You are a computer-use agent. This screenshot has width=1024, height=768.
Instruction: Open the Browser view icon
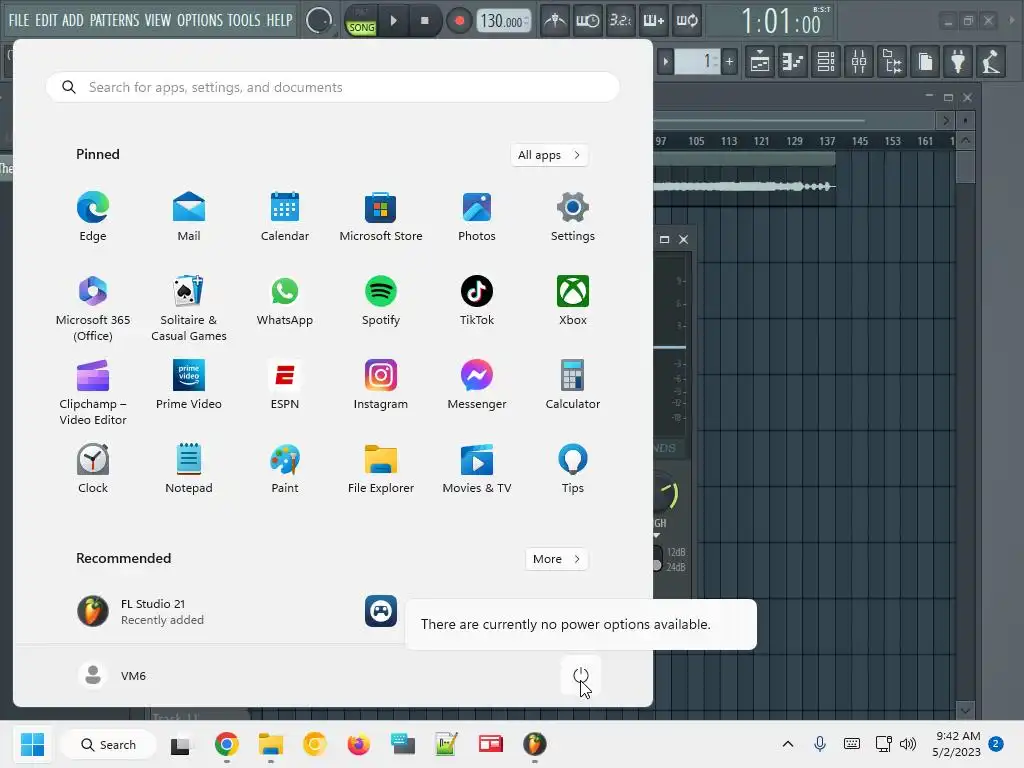pos(892,62)
